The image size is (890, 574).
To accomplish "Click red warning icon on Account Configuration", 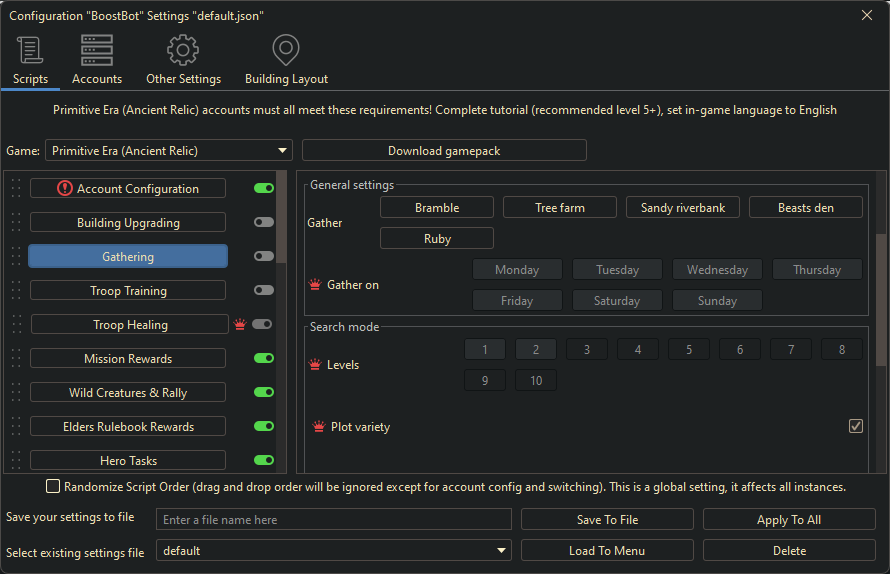I will tap(65, 188).
